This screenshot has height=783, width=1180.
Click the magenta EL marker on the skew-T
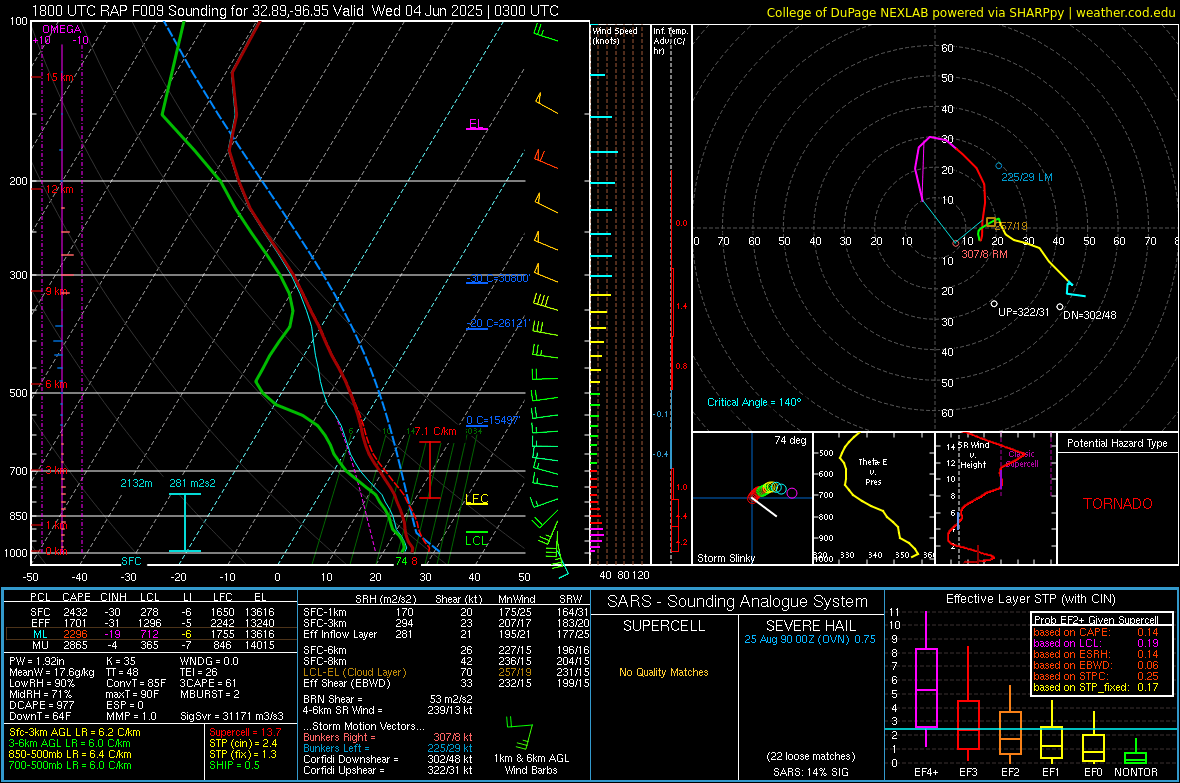(x=476, y=124)
